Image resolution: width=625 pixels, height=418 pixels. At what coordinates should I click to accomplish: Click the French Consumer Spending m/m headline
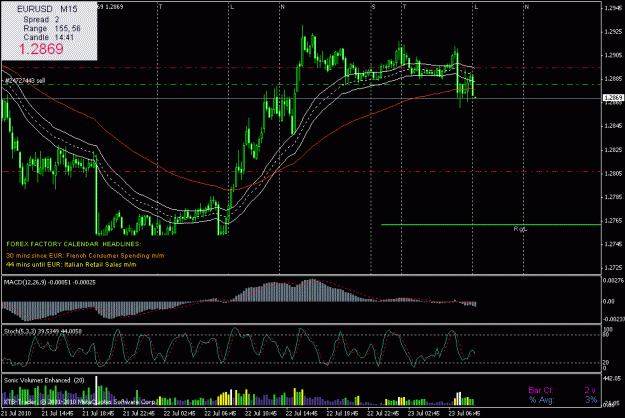tap(85, 255)
